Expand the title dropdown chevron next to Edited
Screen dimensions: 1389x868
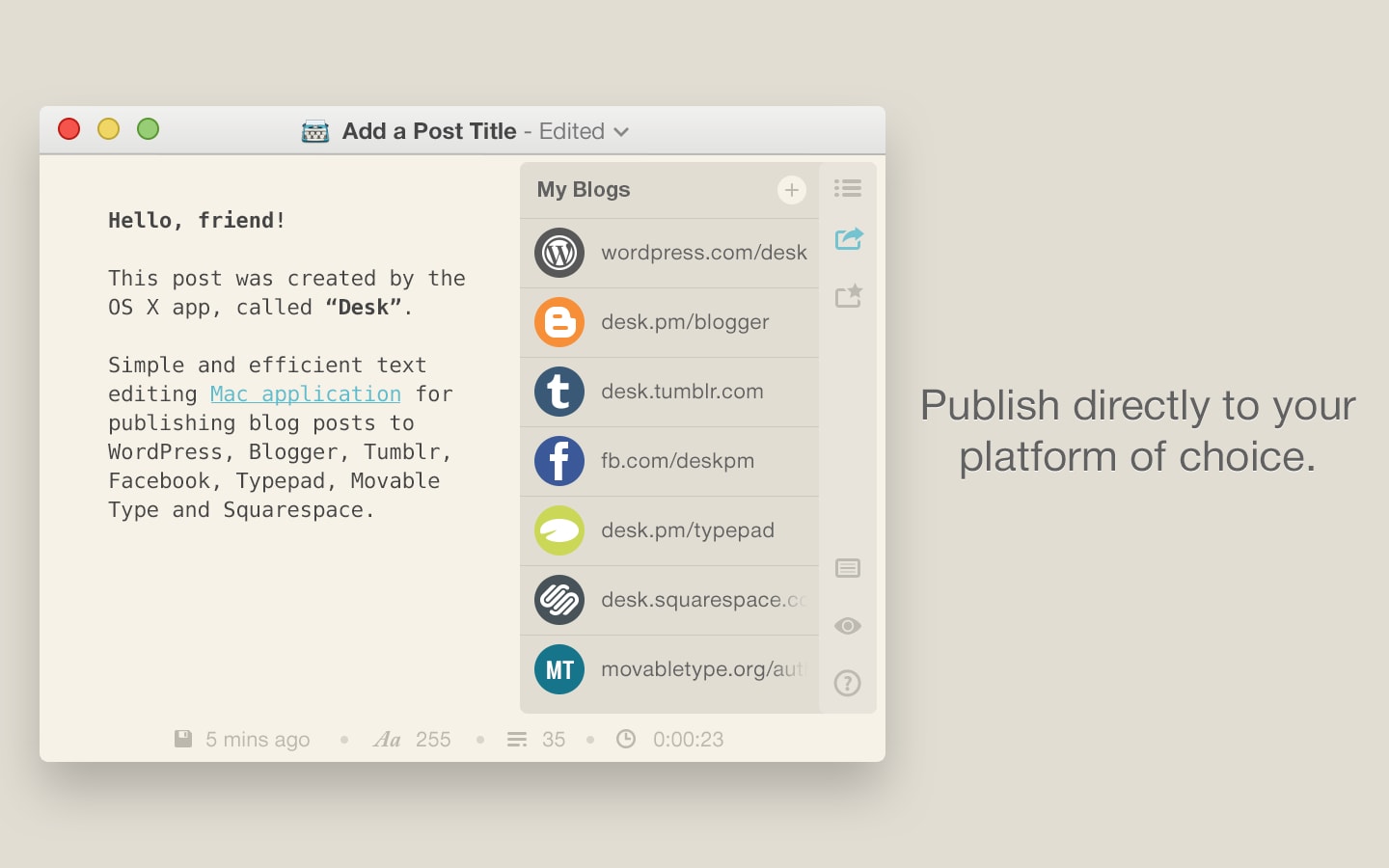tap(621, 132)
